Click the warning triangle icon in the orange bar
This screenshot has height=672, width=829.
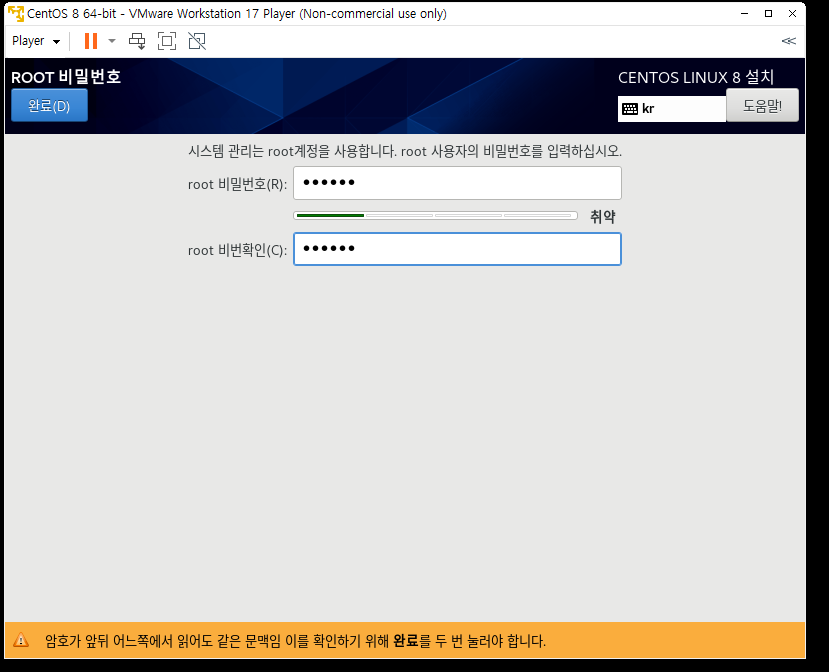pyautogui.click(x=21, y=640)
